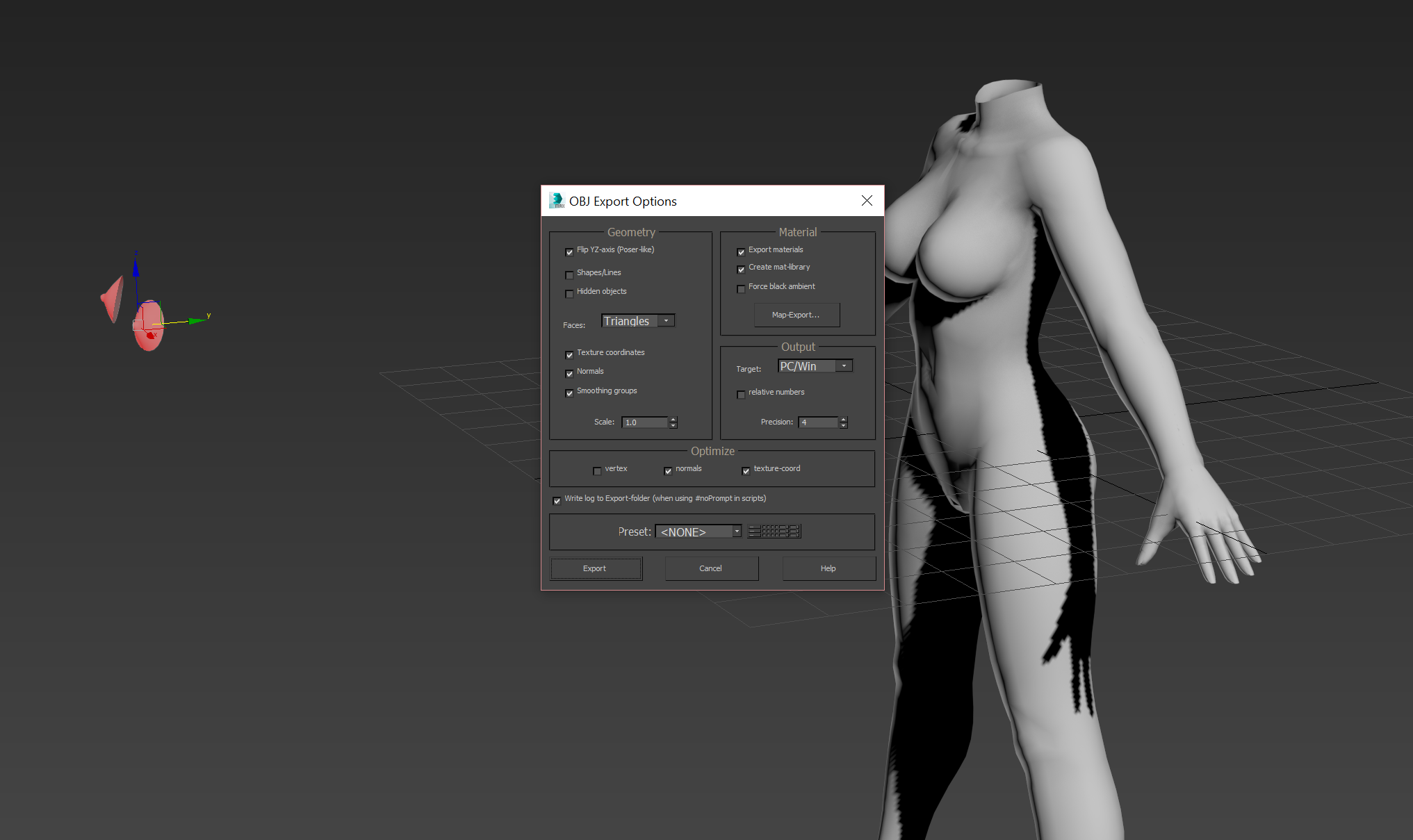Check the vertex optimize option
Screen dimensions: 1413x840
597,471
